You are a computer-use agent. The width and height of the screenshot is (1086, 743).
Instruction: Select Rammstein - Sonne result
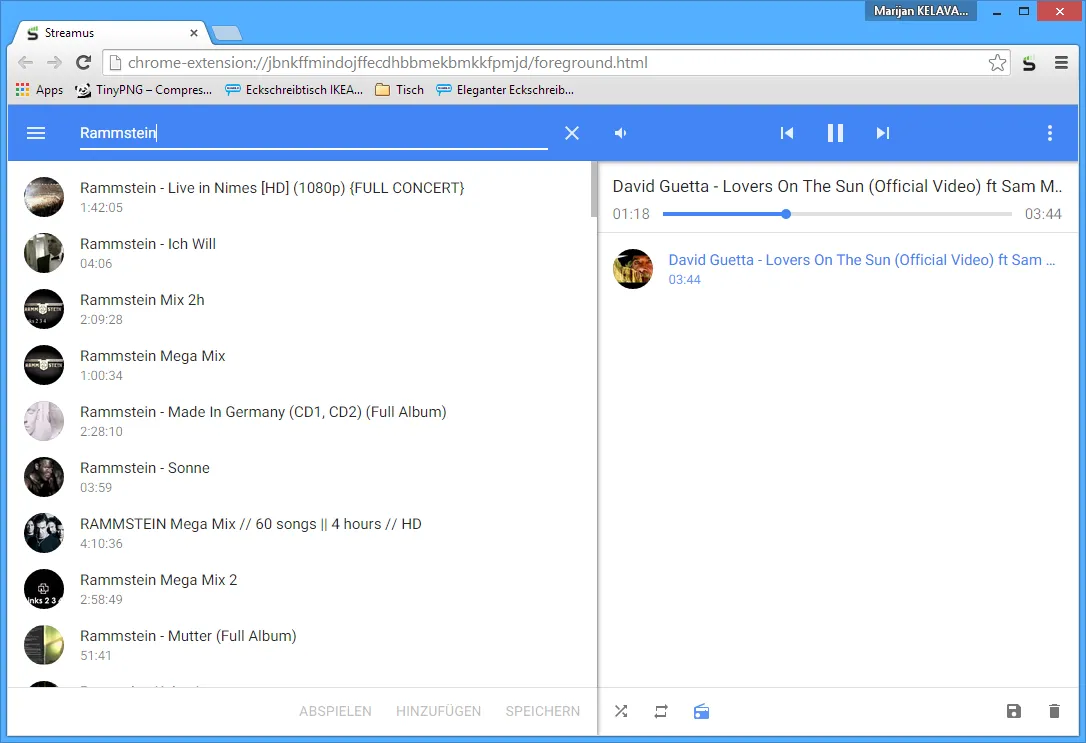(x=299, y=477)
